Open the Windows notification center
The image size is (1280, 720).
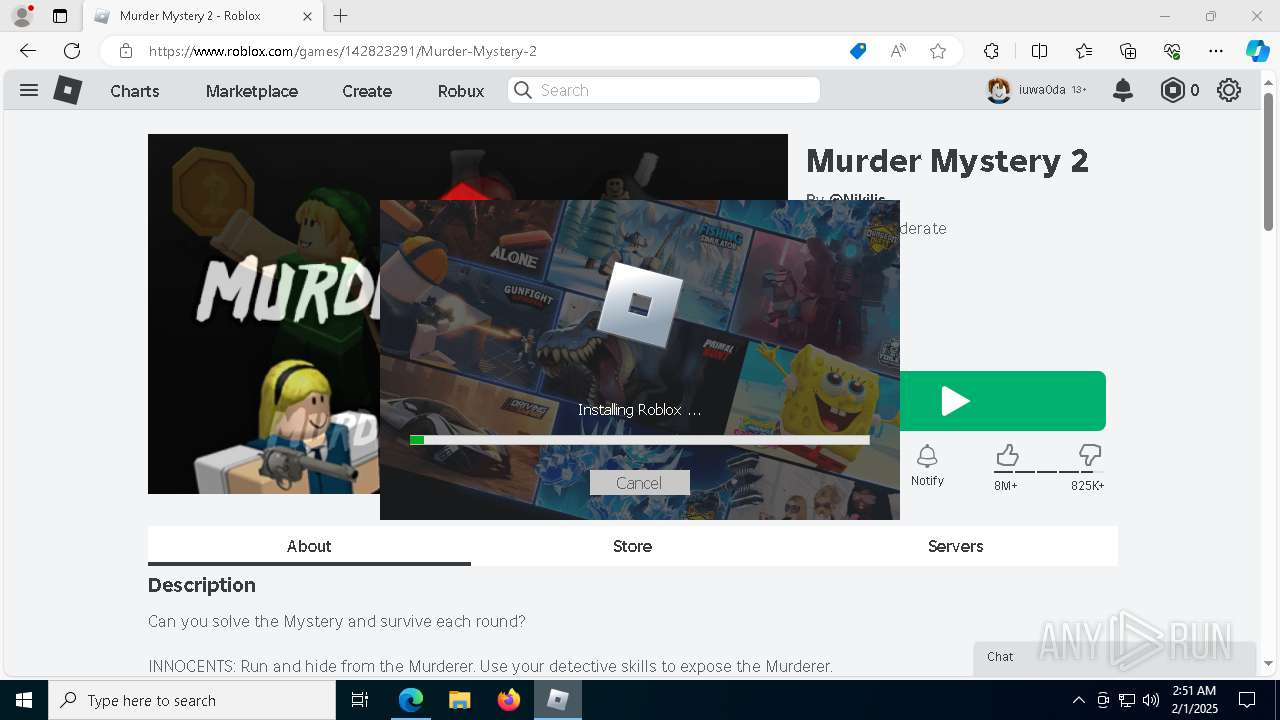click(1247, 700)
